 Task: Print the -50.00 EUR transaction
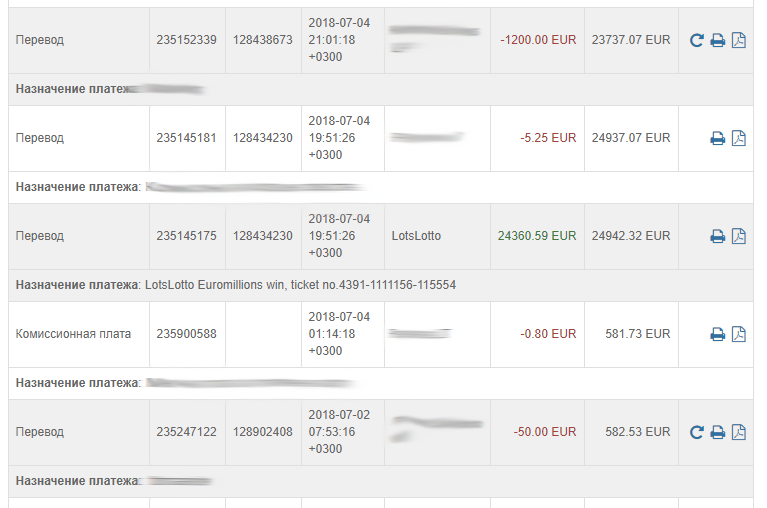[x=718, y=432]
